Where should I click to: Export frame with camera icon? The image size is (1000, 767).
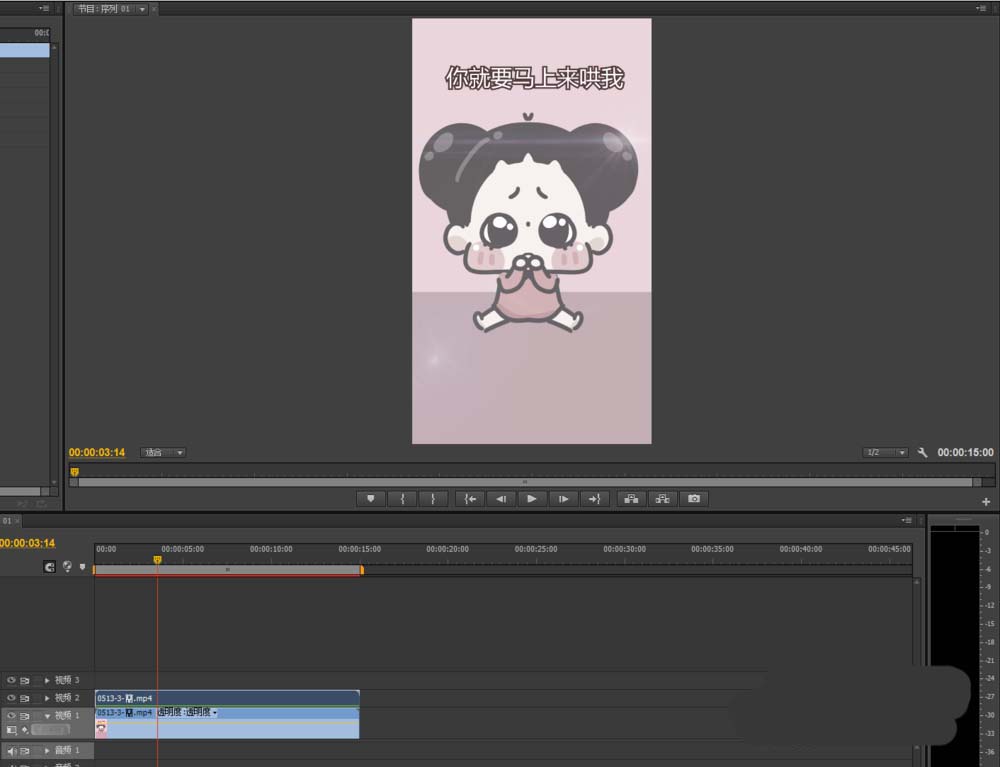coord(694,499)
